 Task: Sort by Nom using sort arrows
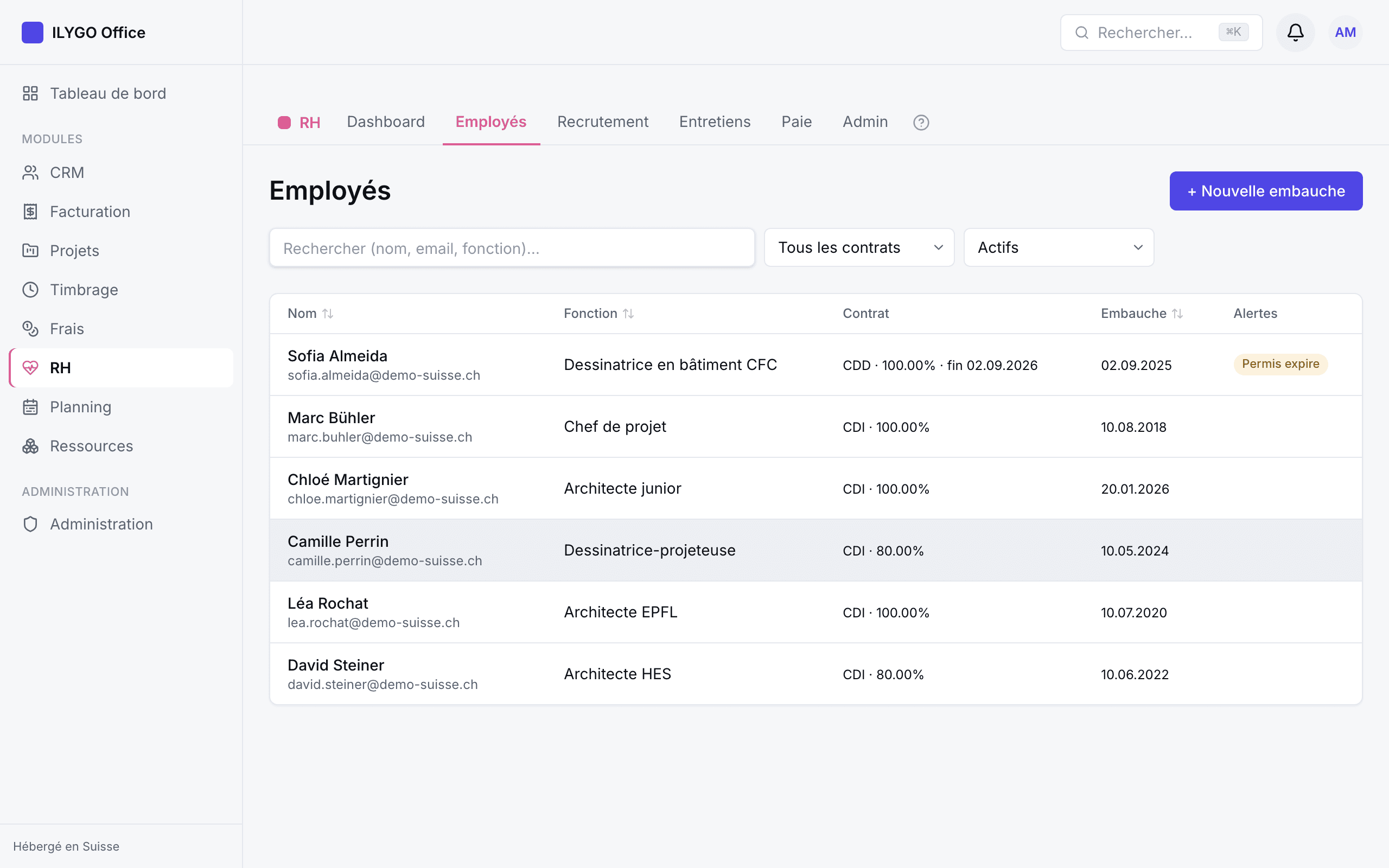pyautogui.click(x=328, y=314)
